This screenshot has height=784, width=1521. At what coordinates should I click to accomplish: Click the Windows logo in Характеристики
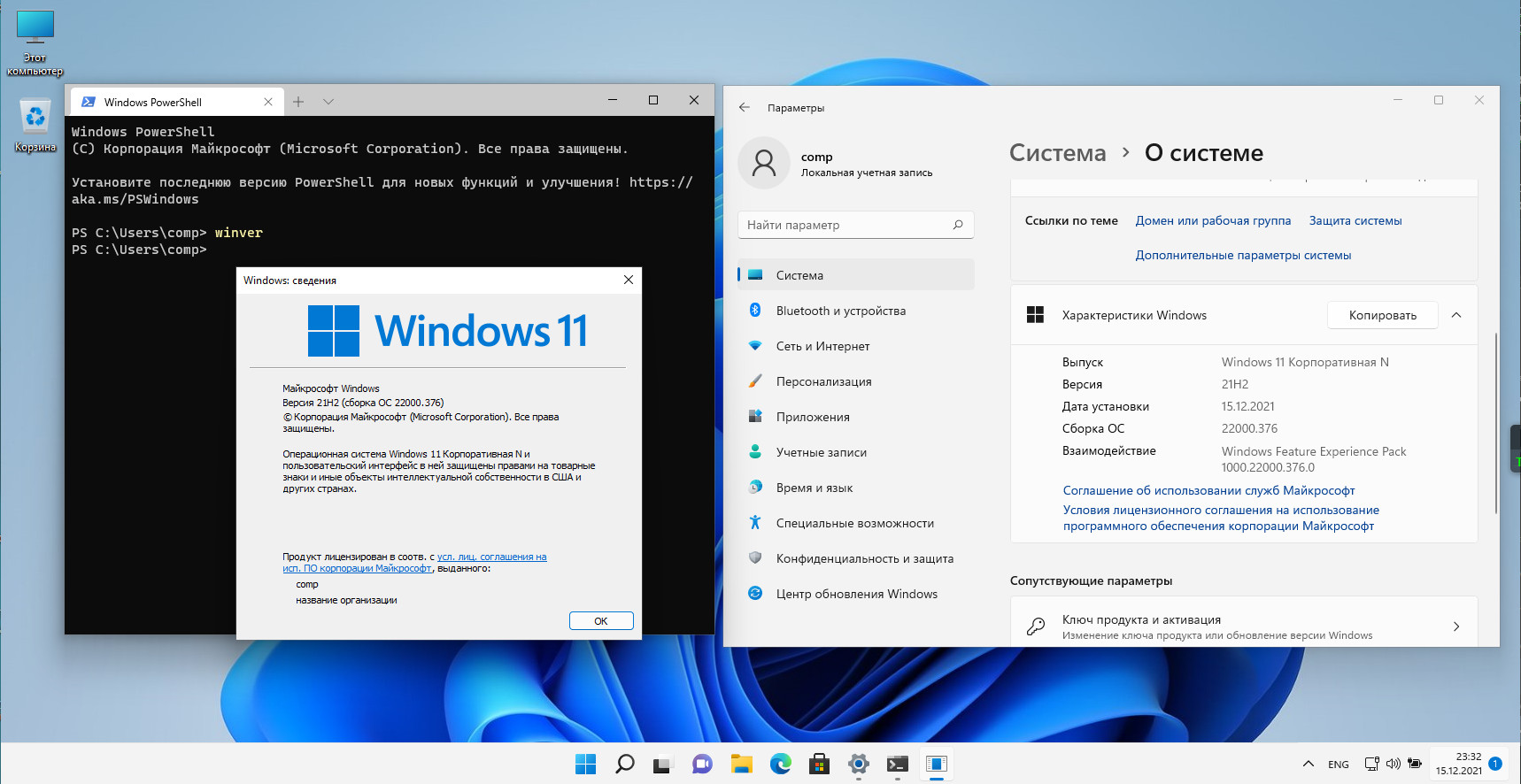point(1035,315)
